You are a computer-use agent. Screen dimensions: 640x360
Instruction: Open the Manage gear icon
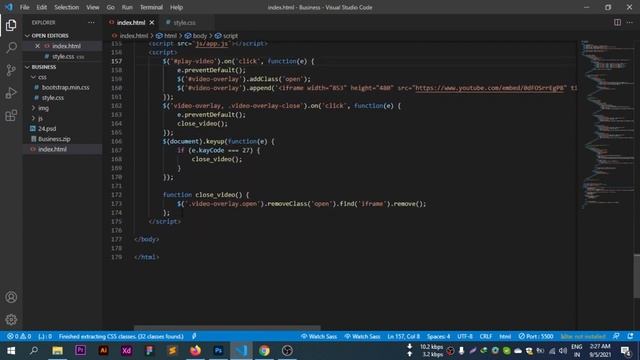11,320
